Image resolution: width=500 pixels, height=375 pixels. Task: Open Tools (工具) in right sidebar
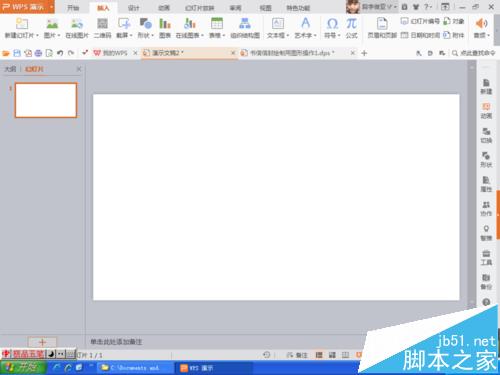[486, 257]
